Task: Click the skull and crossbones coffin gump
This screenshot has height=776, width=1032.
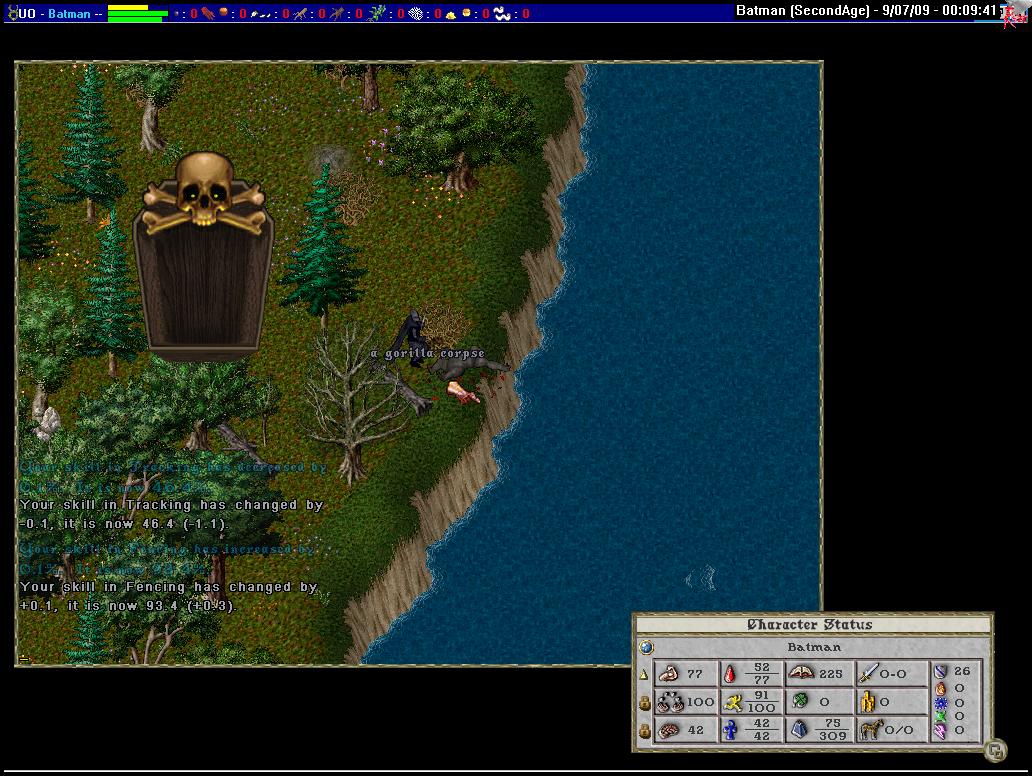Action: 203,258
